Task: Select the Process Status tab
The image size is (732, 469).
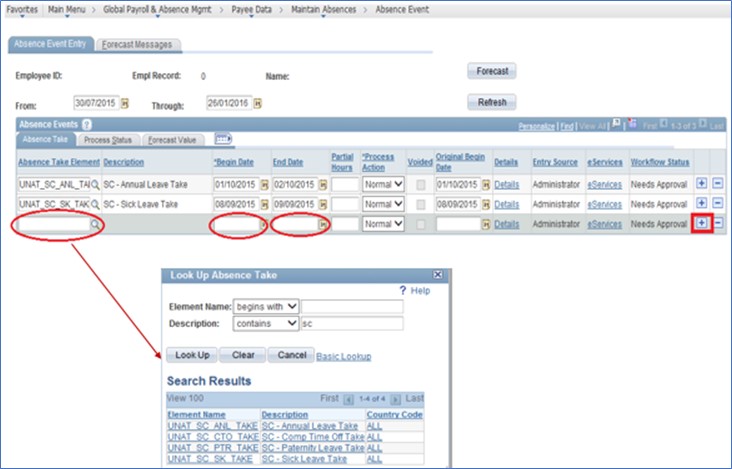Action: [109, 140]
